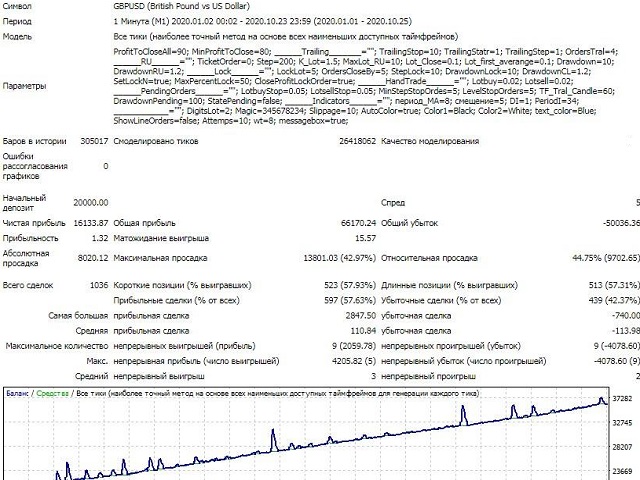Select the ticks value 26418062
The width and height of the screenshot is (640, 480).
click(358, 142)
